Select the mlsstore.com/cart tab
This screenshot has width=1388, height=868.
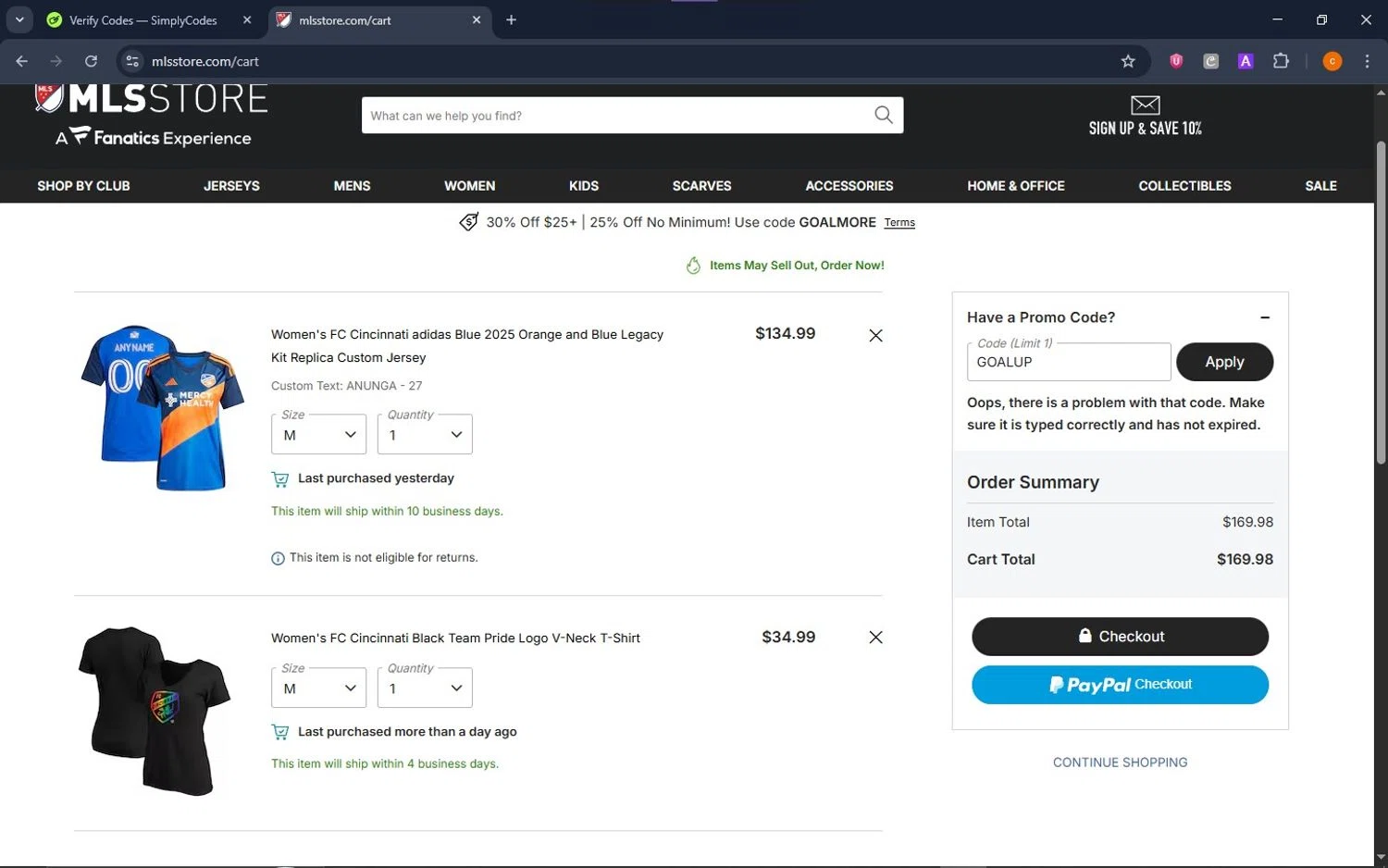point(381,19)
